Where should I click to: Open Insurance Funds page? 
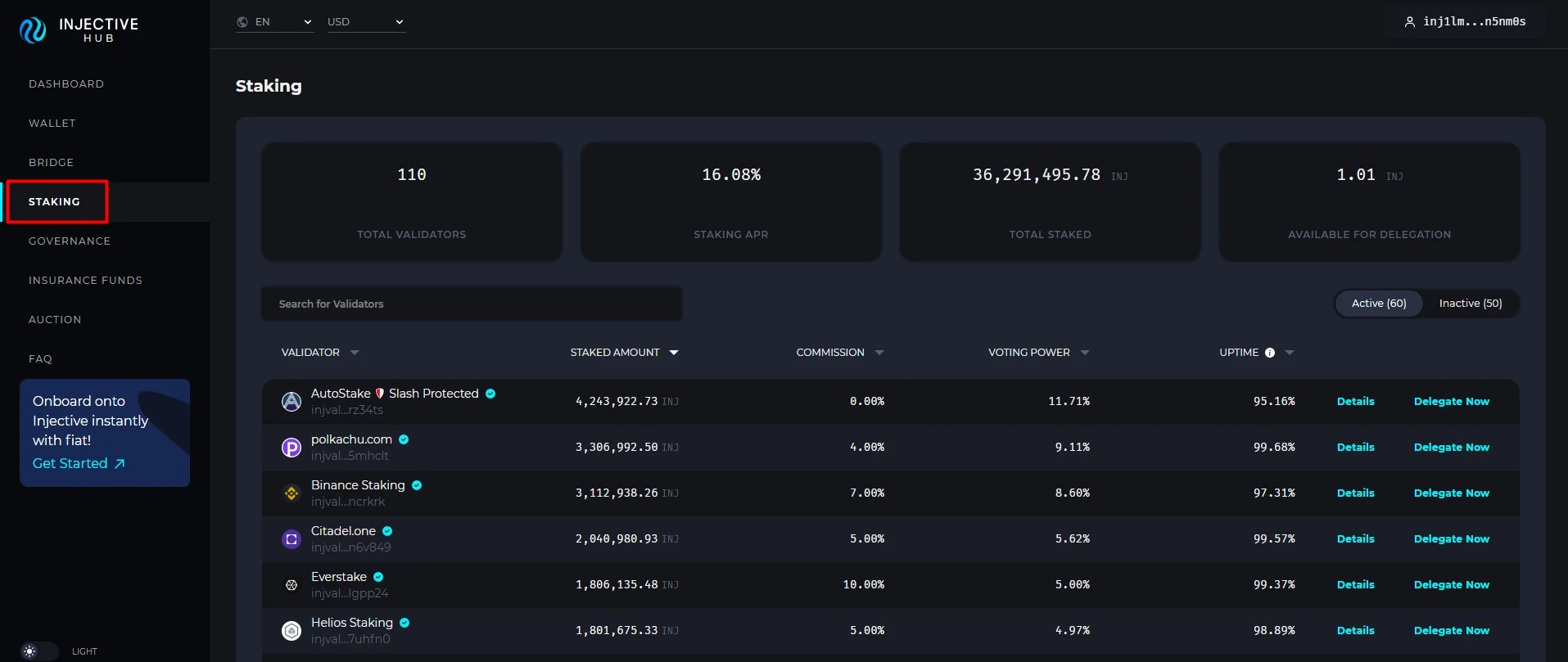pos(86,281)
